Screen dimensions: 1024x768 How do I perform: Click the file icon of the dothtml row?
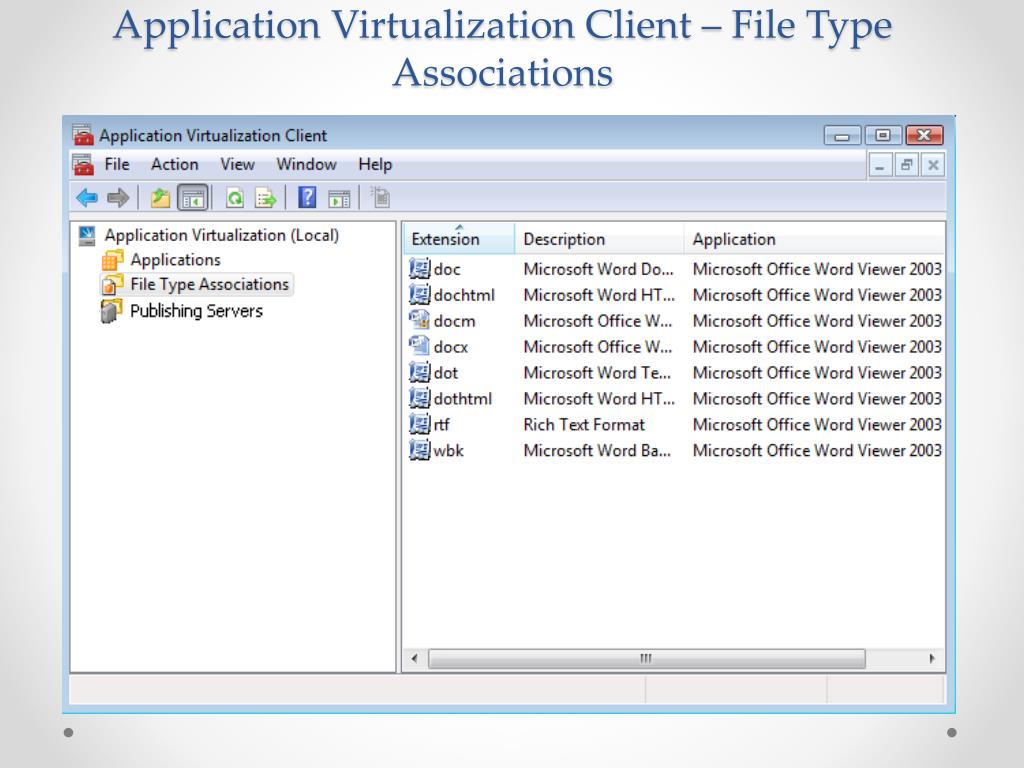coord(419,398)
